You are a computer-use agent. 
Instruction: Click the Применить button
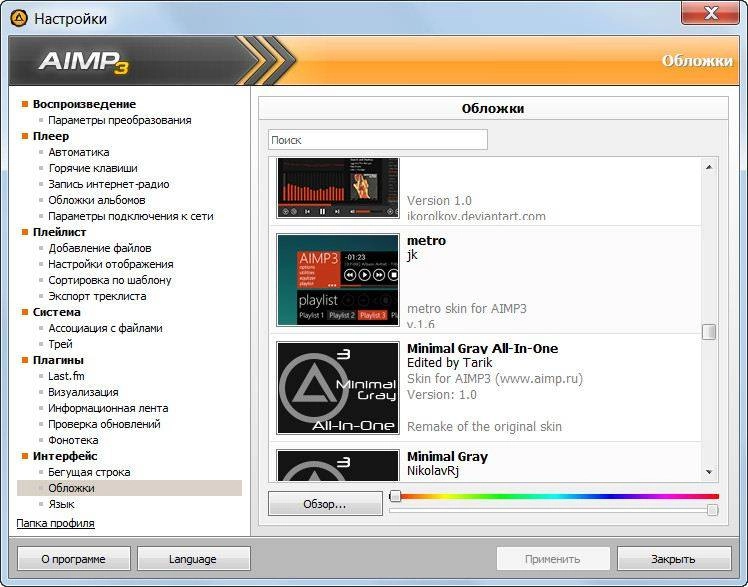(552, 558)
